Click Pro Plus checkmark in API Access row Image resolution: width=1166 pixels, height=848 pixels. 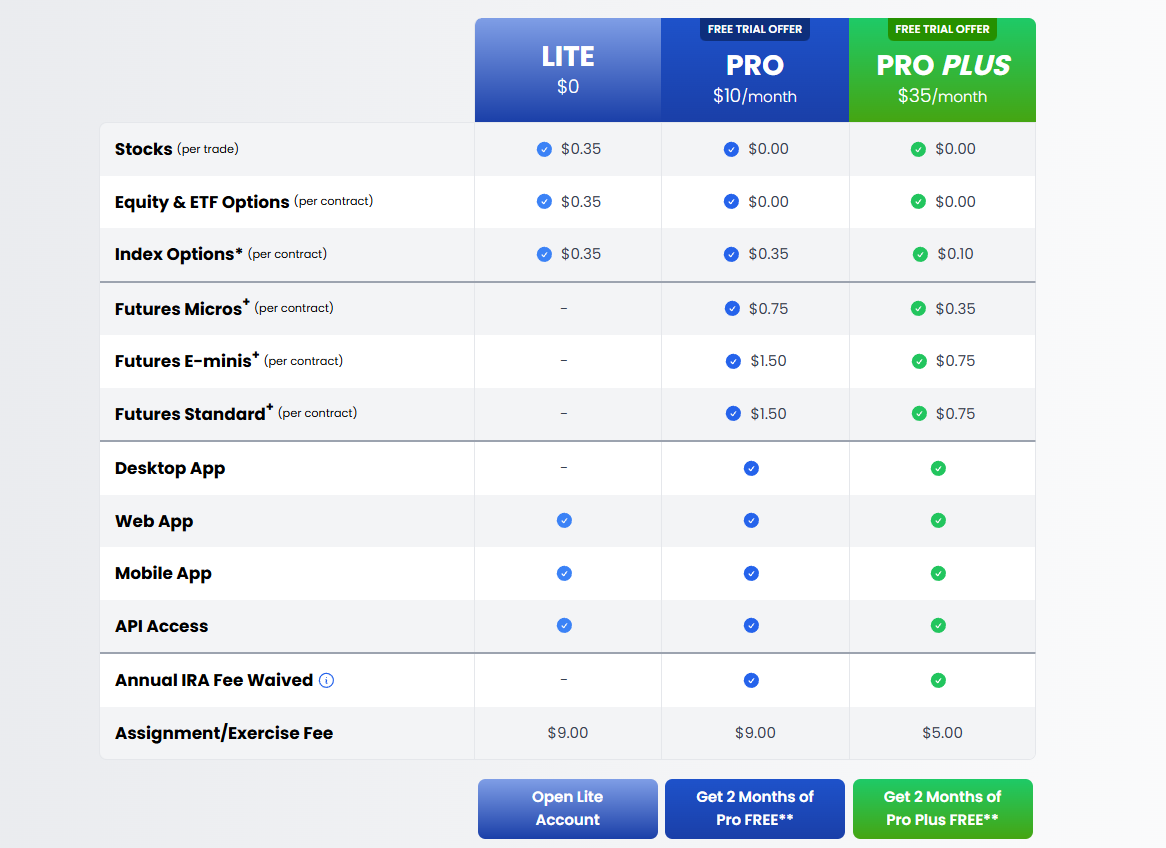coord(938,626)
